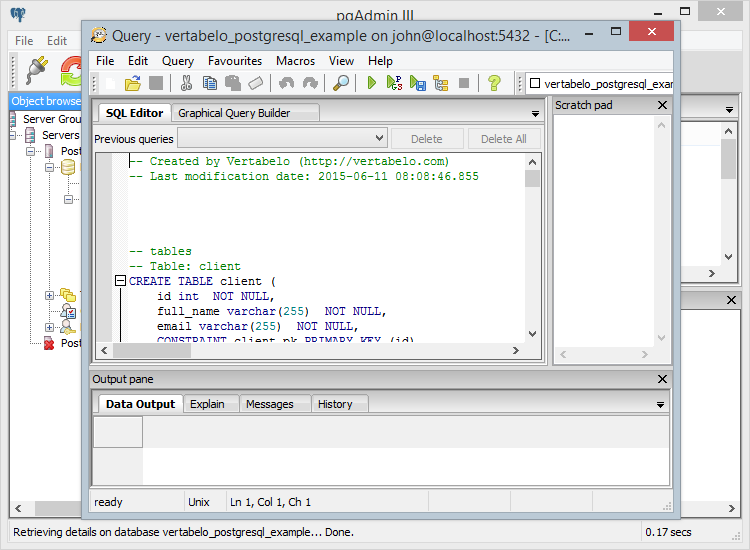The height and width of the screenshot is (550, 750).
Task: Collapse the CREATE TABLE client code block
Action: 120,282
